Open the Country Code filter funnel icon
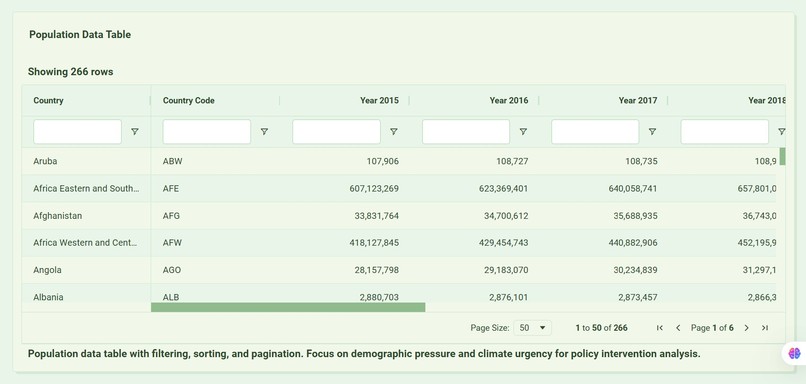Viewport: 806px width, 384px height. tap(264, 132)
